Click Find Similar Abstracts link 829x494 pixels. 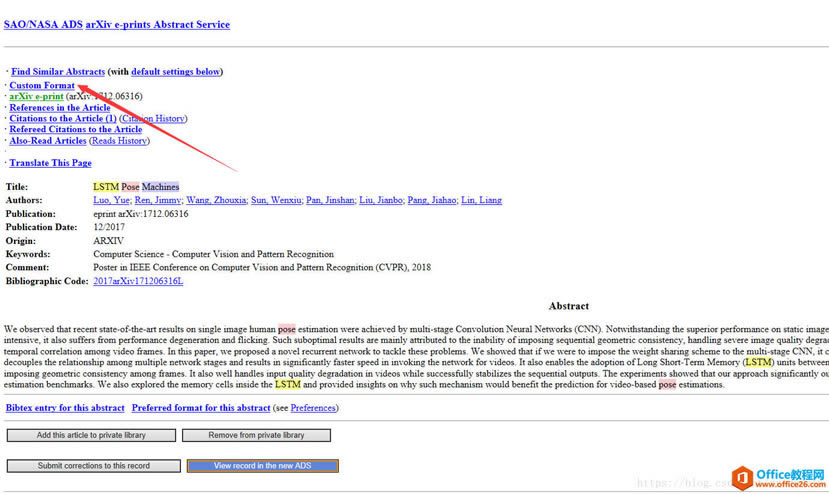tap(58, 71)
